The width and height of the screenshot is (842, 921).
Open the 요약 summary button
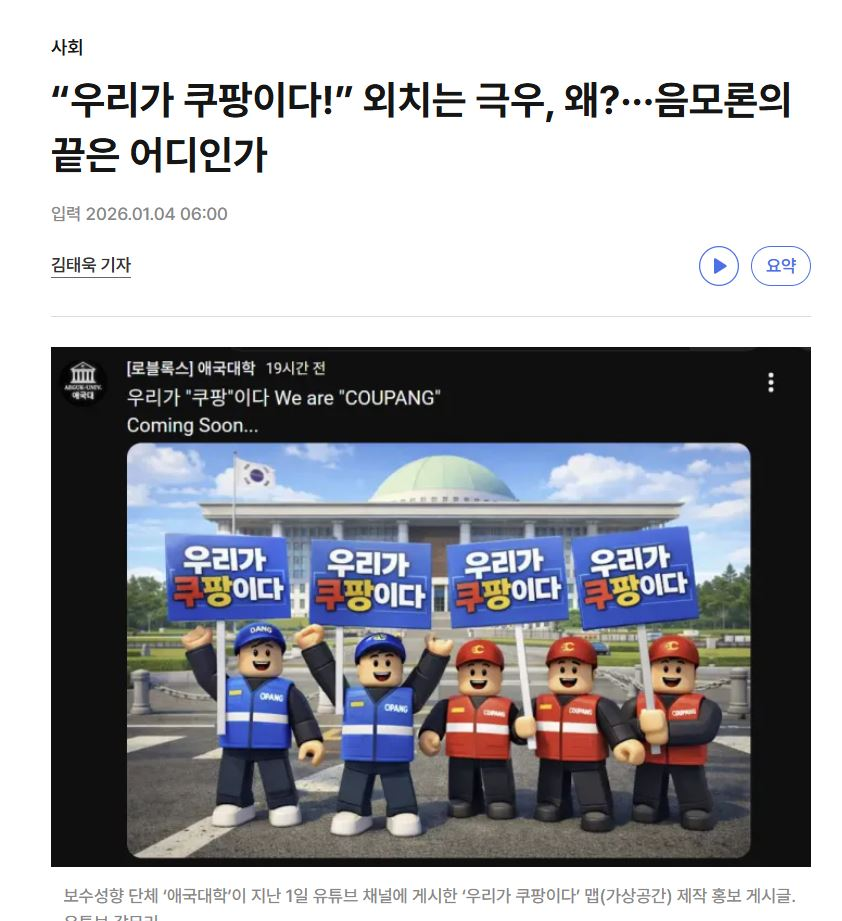(x=780, y=265)
